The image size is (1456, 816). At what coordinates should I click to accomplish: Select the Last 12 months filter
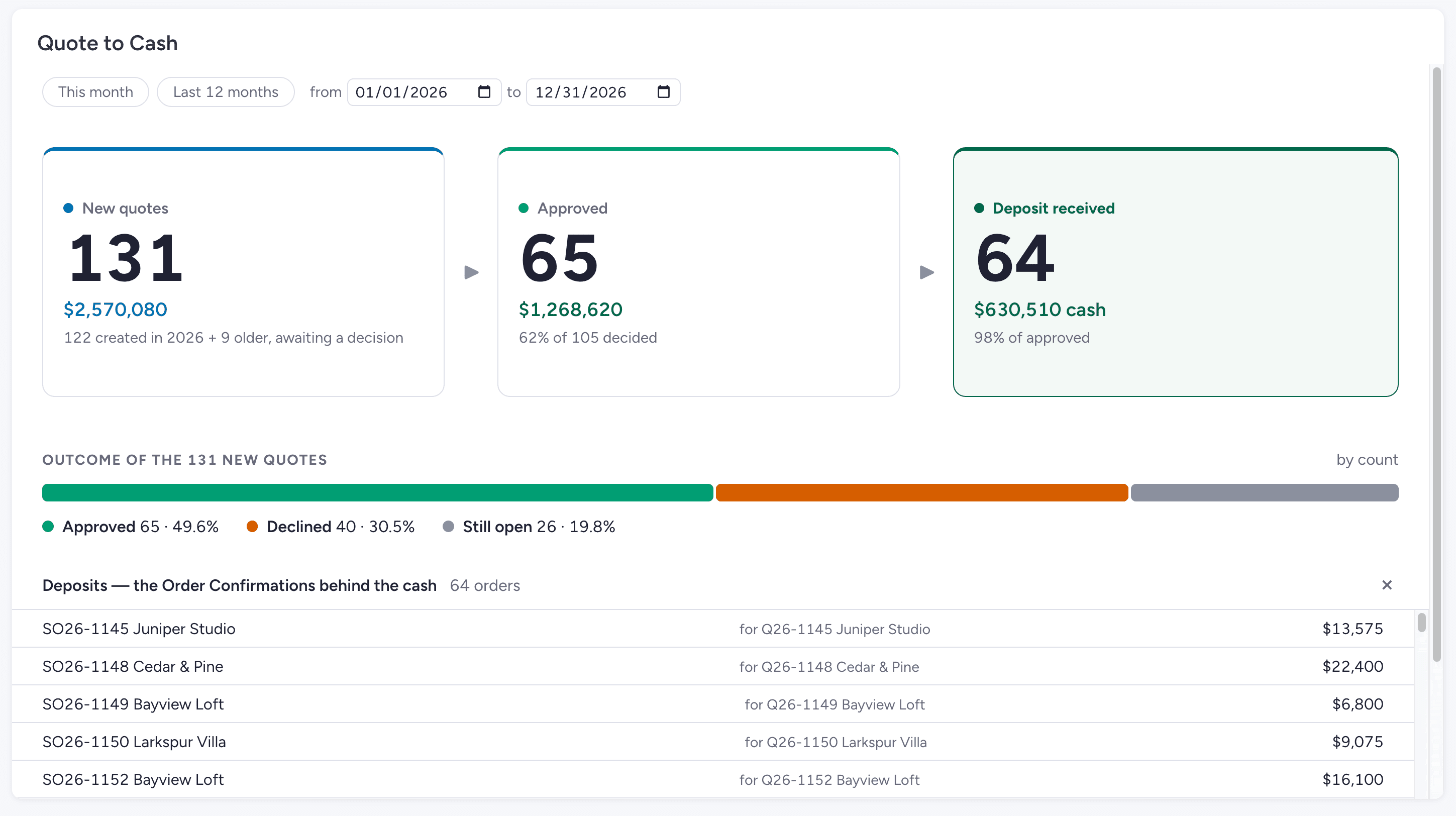coord(226,91)
